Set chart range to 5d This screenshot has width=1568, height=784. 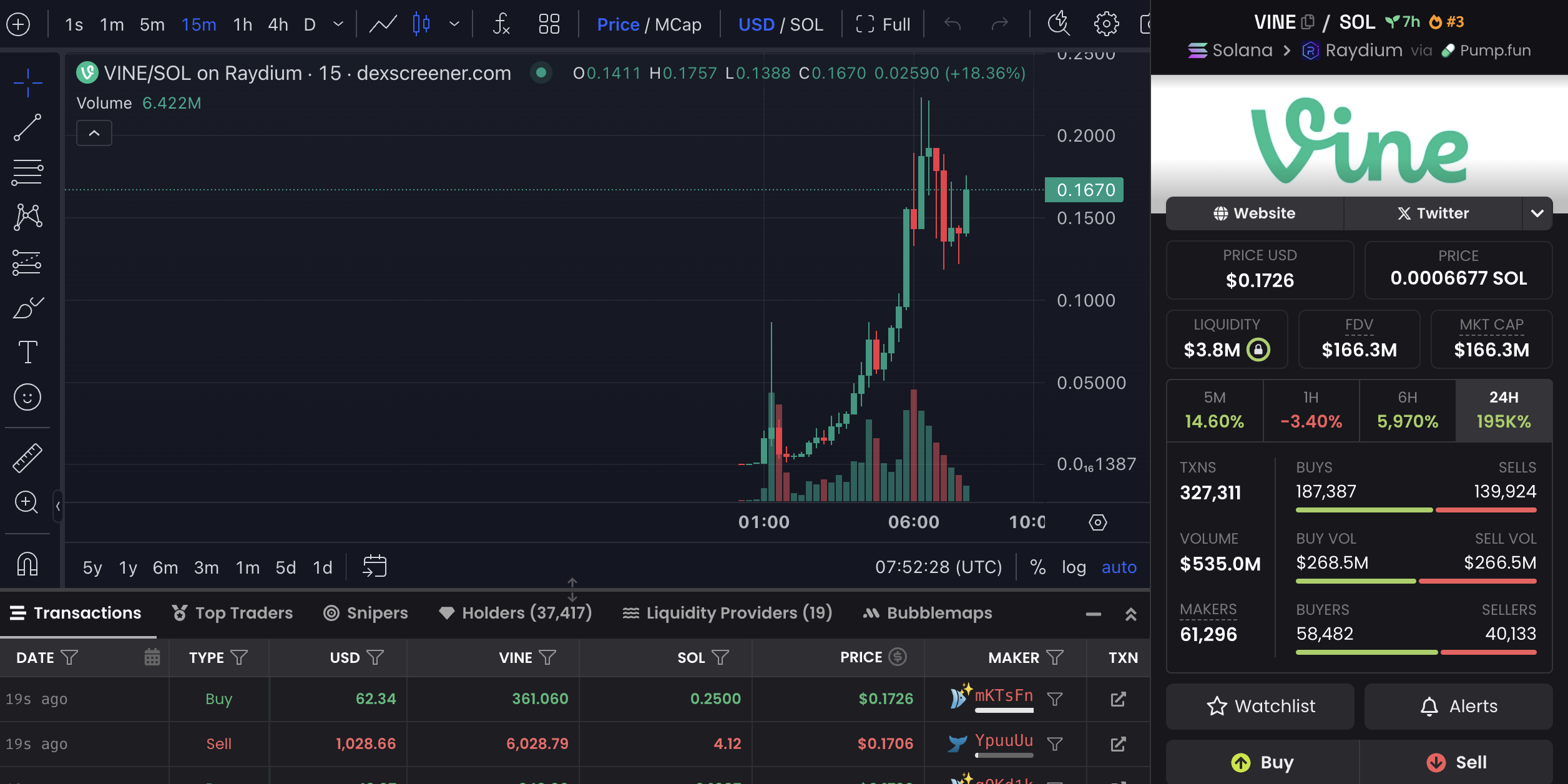click(285, 567)
